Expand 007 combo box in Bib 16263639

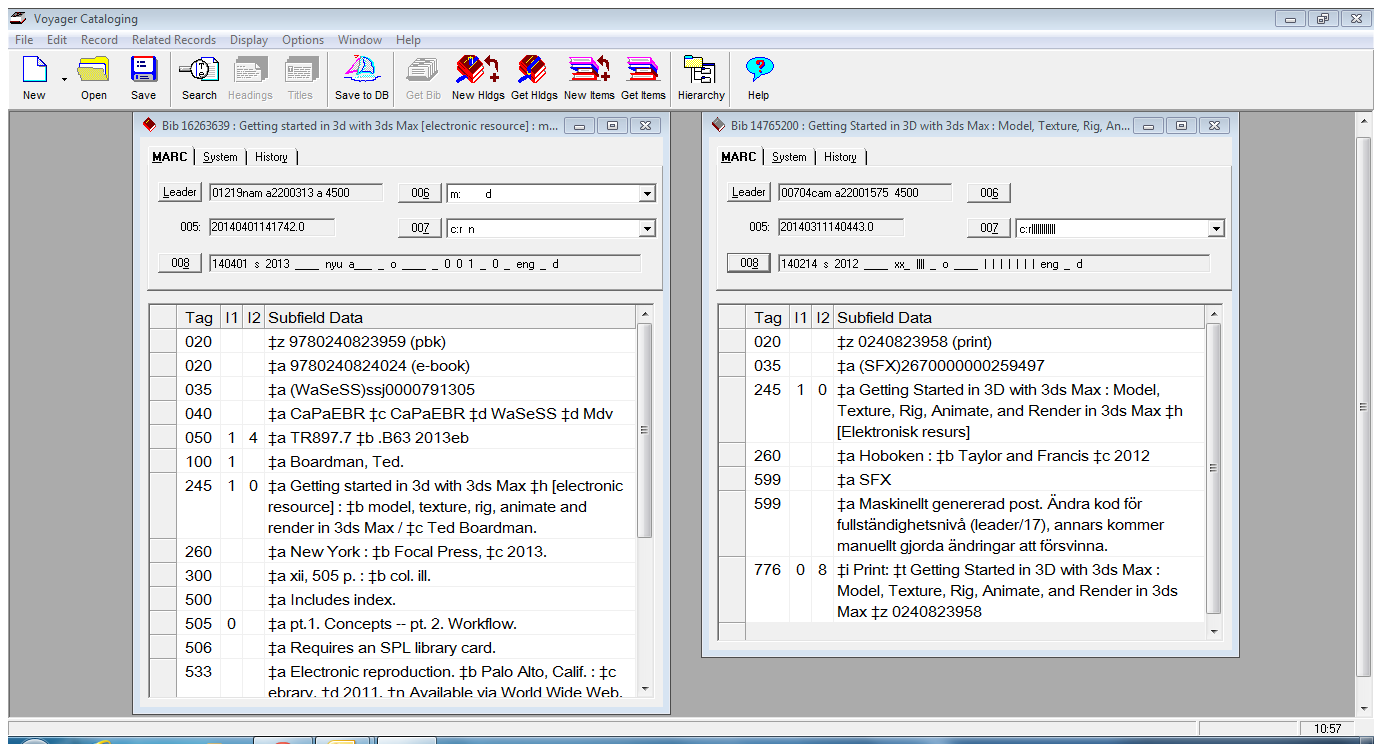click(x=647, y=229)
